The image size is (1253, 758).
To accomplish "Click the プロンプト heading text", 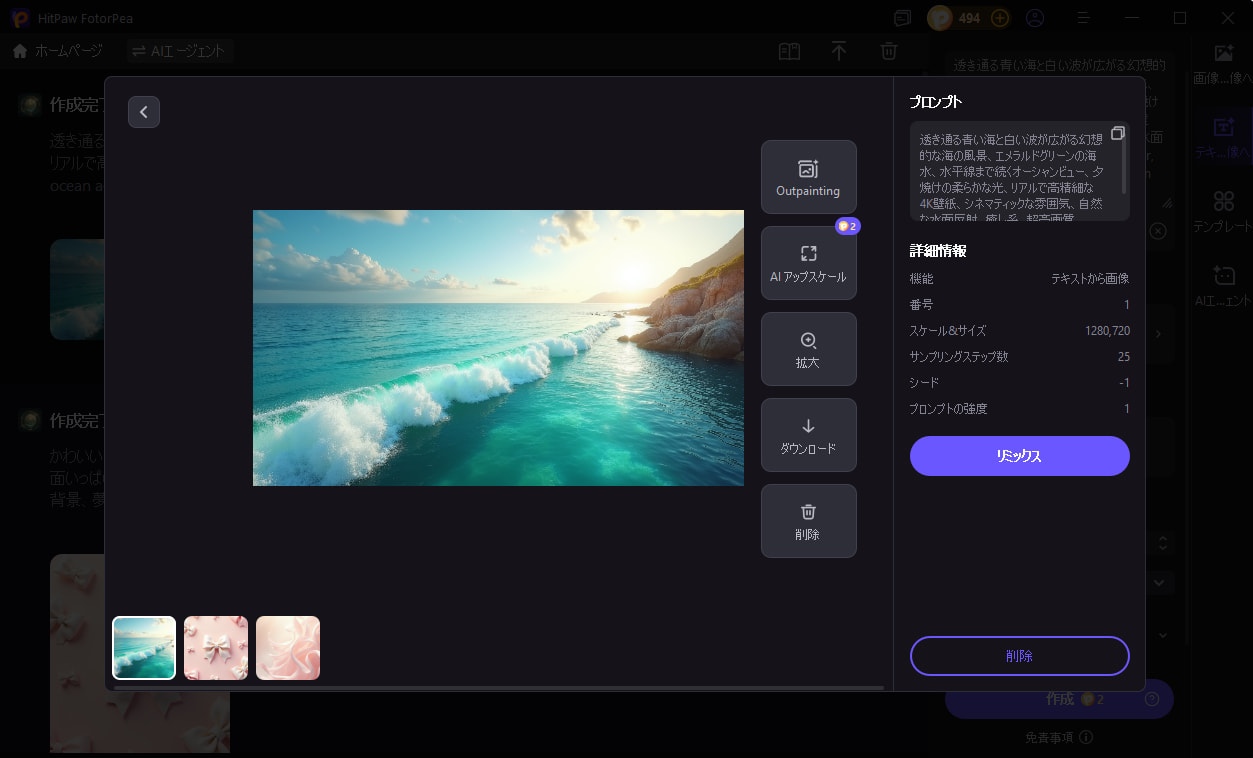I will tap(936, 102).
